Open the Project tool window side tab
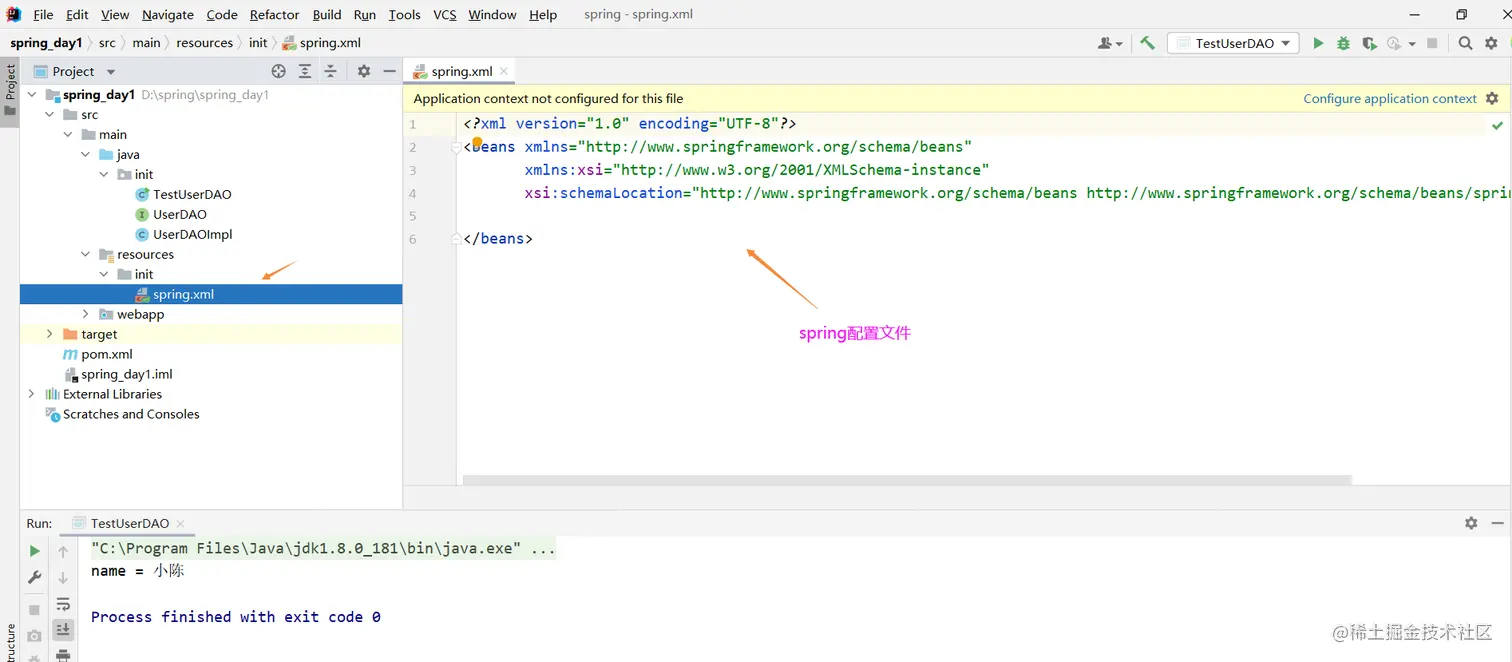The image size is (1512, 662). pos(10,90)
